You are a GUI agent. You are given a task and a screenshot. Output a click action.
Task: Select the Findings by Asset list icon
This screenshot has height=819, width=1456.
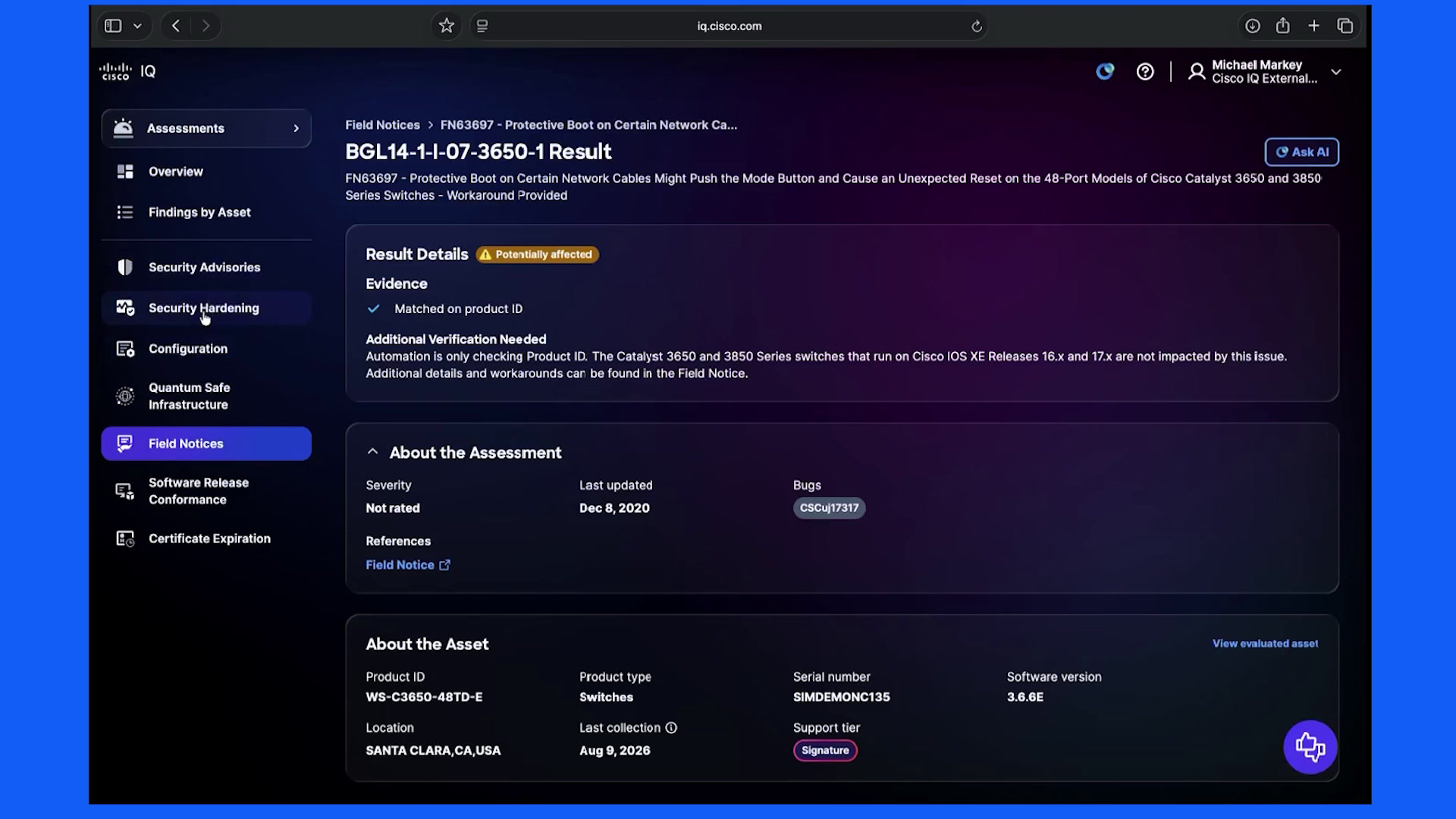click(x=125, y=212)
